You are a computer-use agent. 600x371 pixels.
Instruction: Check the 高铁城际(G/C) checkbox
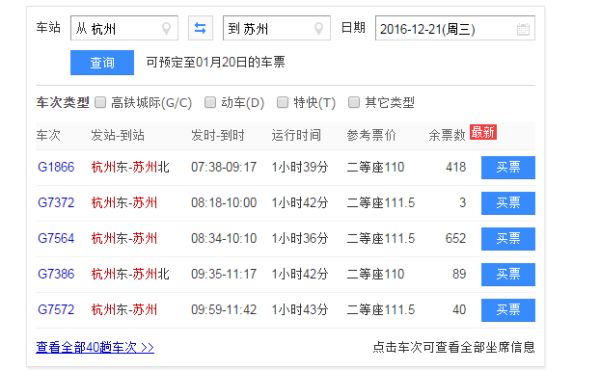point(100,102)
